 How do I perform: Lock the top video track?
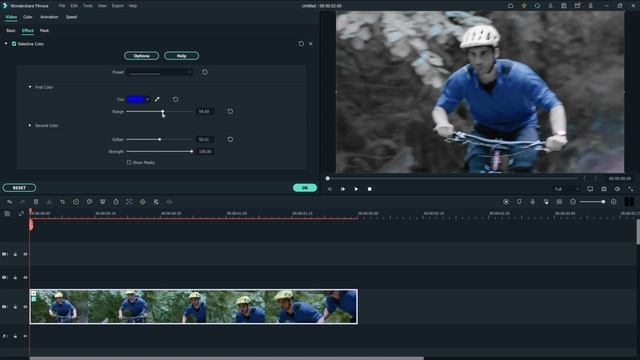pyautogui.click(x=15, y=254)
